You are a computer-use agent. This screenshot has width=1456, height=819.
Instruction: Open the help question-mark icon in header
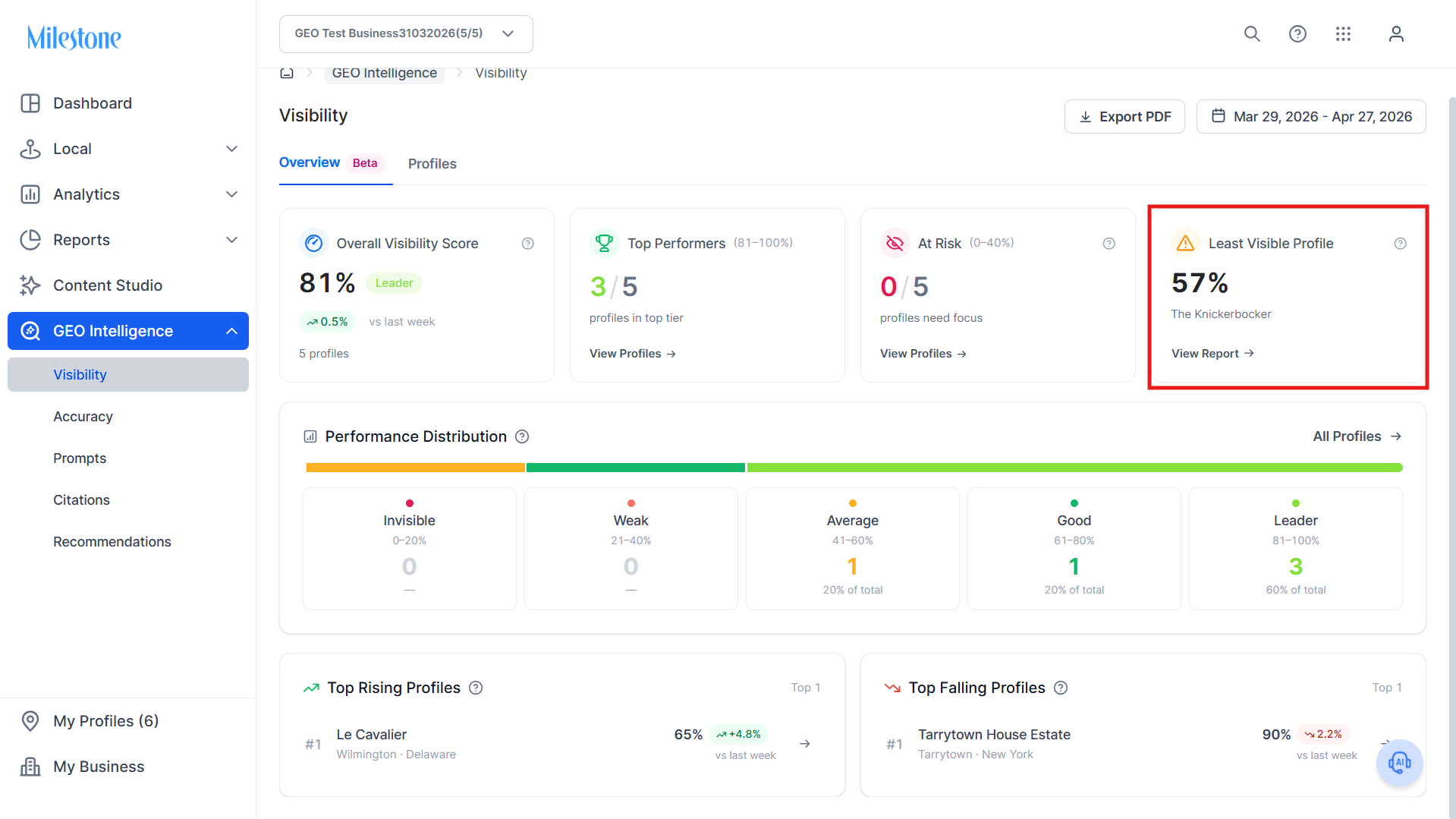[x=1297, y=34]
